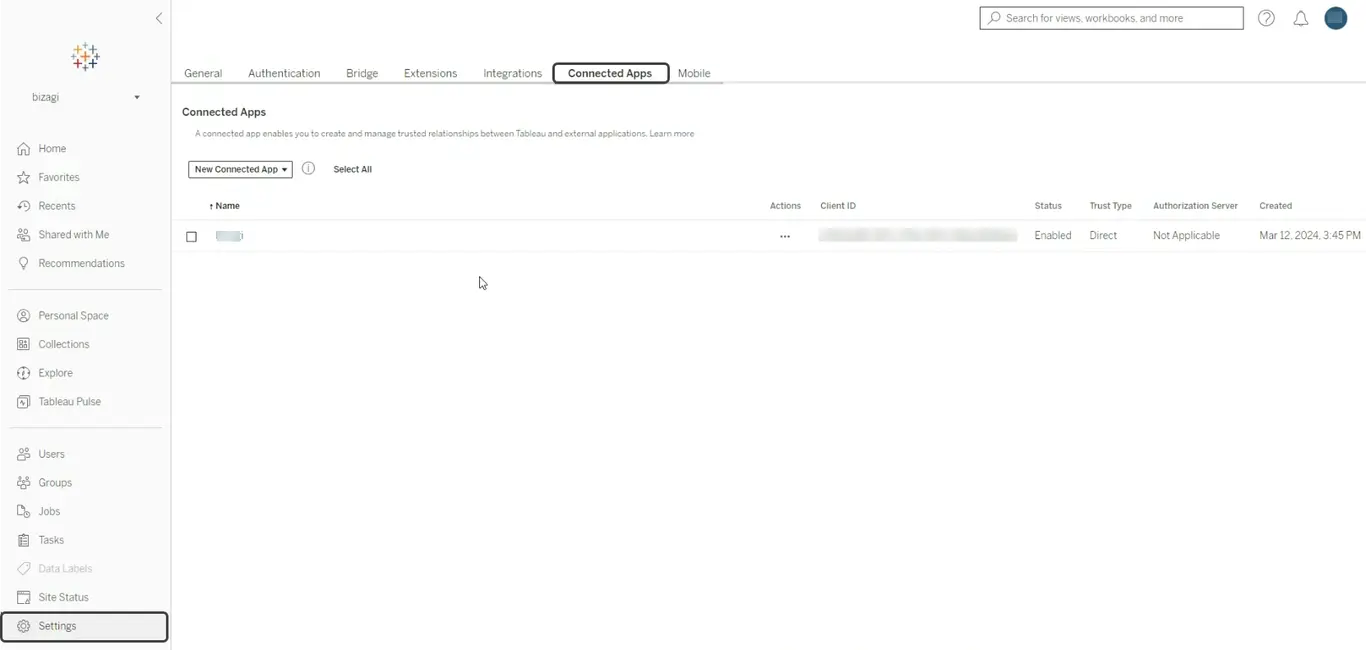Open the notifications bell
1366x650 pixels.
[1301, 18]
